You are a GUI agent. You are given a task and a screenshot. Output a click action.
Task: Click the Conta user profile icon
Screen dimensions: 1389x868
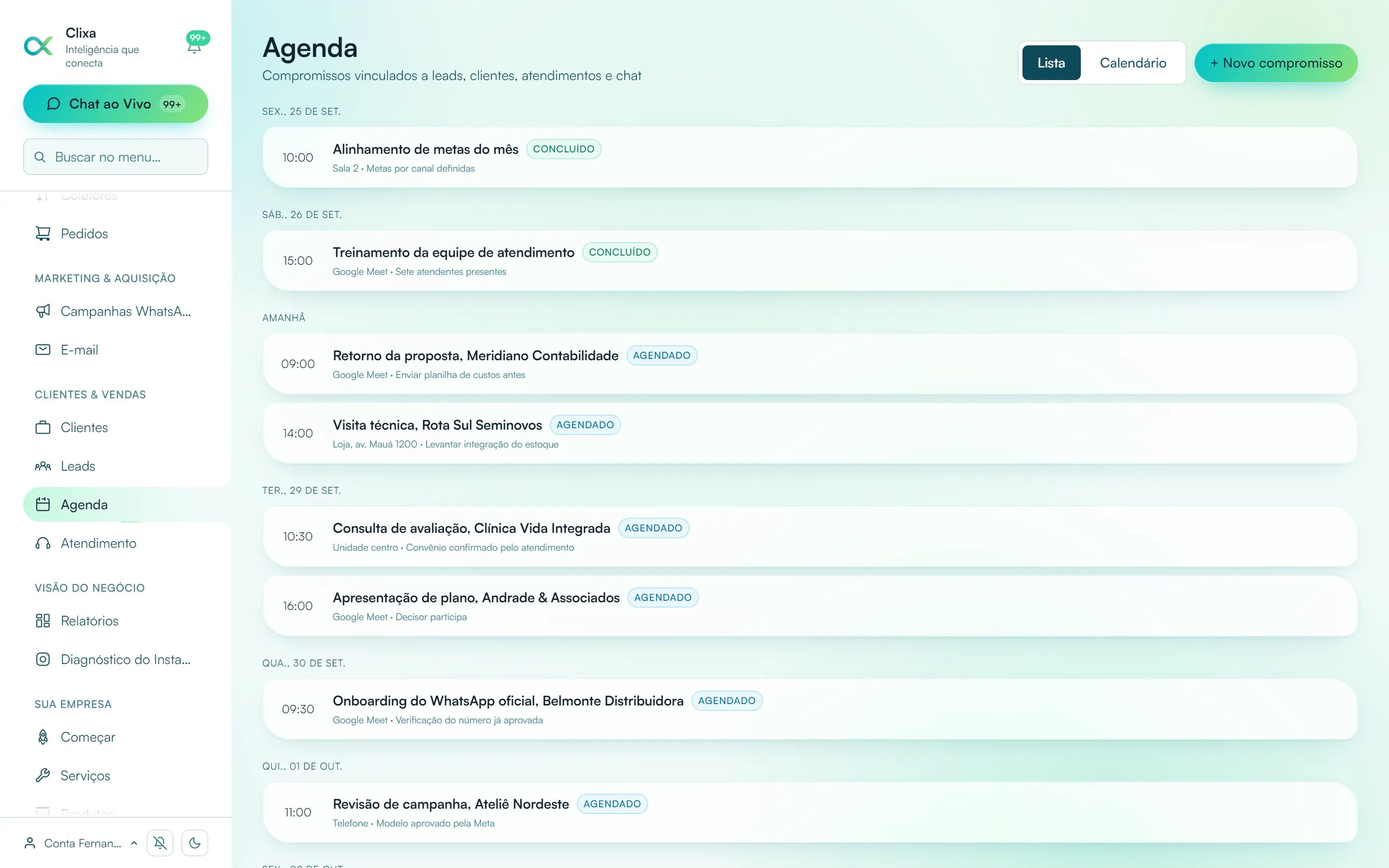click(x=30, y=843)
